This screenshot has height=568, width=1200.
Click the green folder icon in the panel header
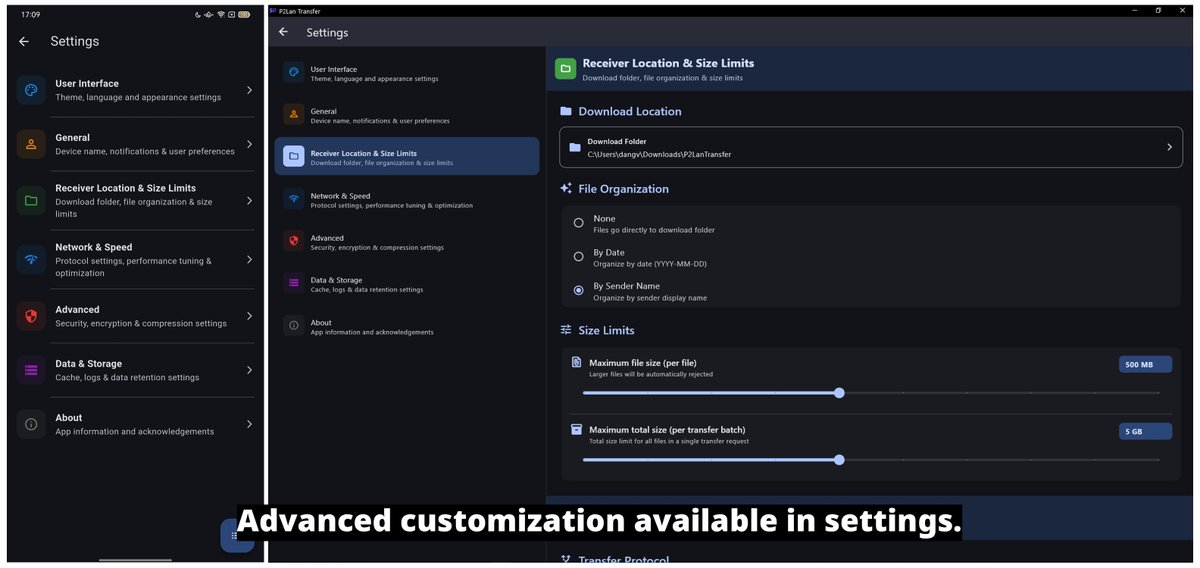[x=565, y=68]
